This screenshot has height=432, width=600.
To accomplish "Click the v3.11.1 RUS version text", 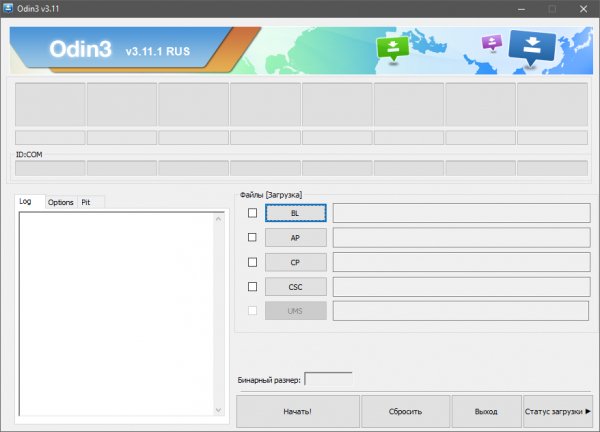I will pos(158,51).
